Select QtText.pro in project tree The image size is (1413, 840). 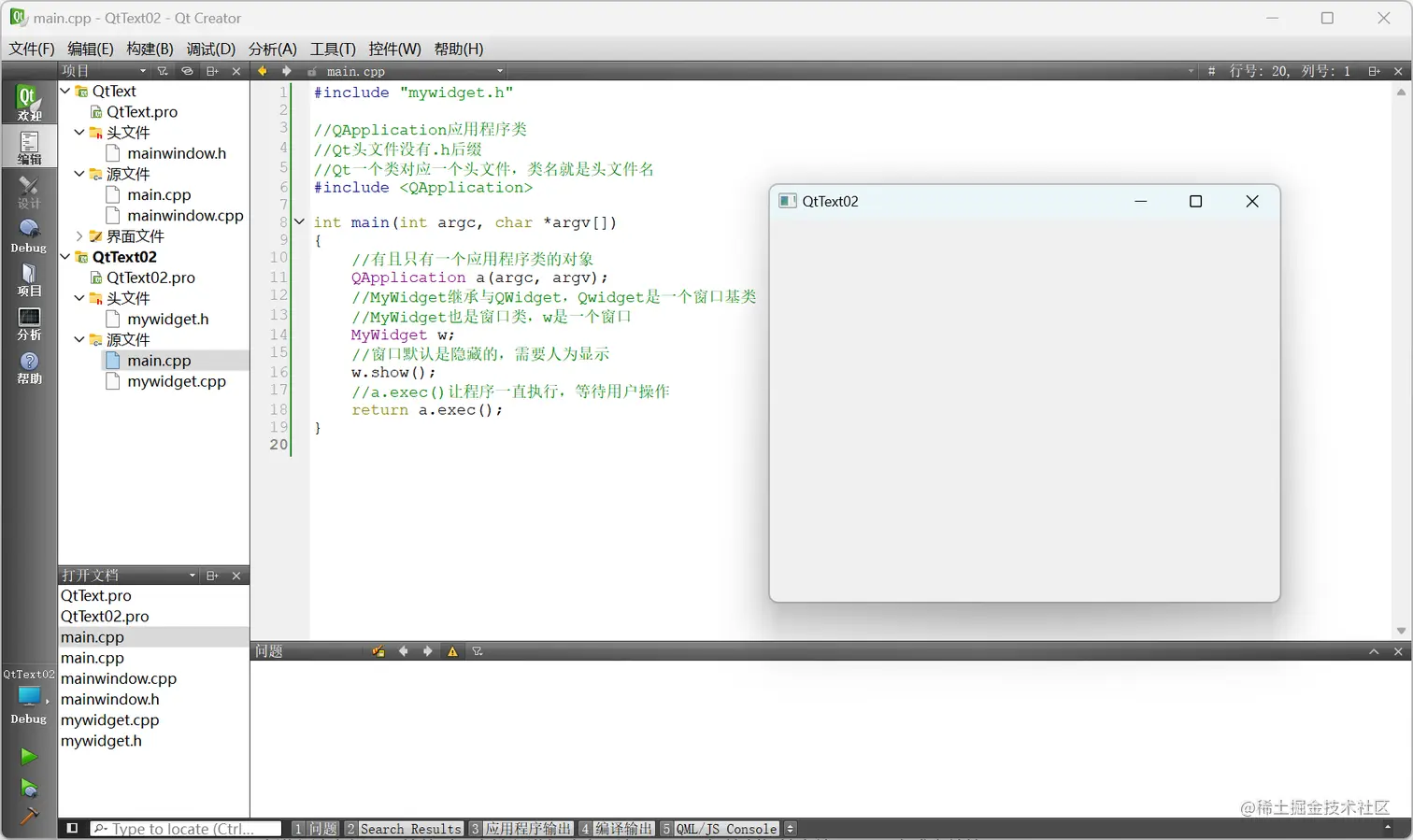(141, 112)
